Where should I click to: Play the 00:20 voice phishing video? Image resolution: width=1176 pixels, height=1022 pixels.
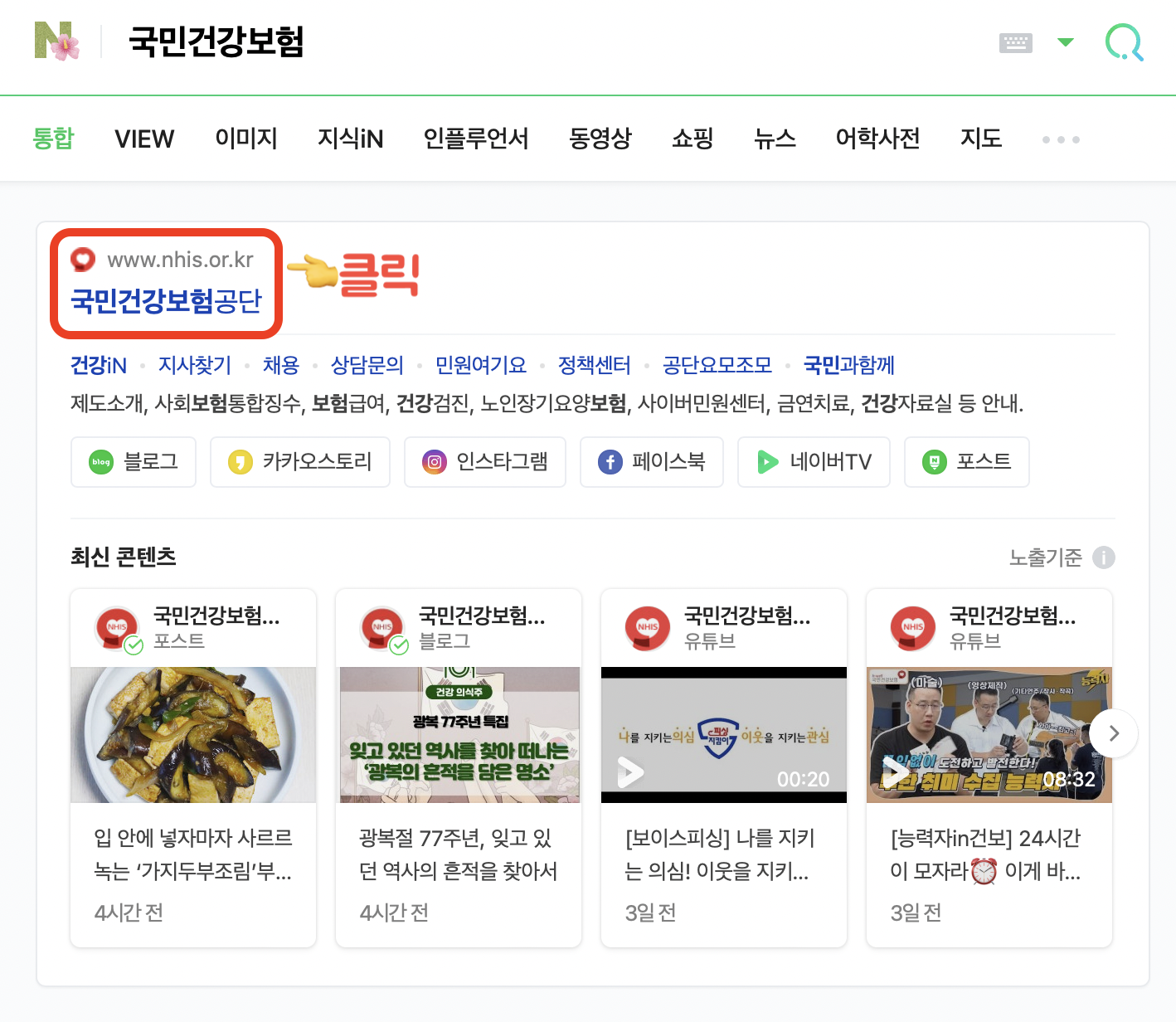(724, 735)
